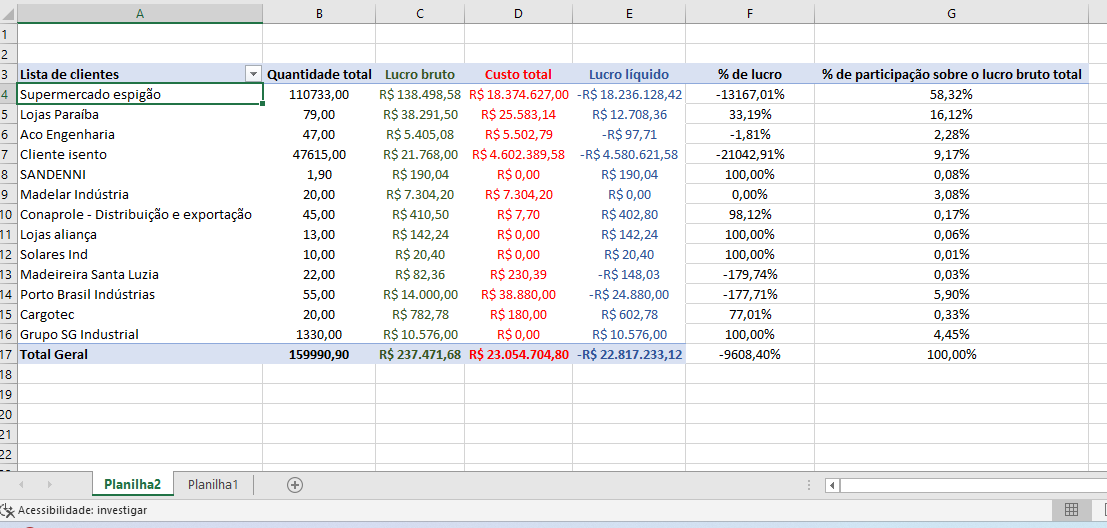
Task: Select the -R$ 24.880,00 net profit cell
Action: [628, 294]
